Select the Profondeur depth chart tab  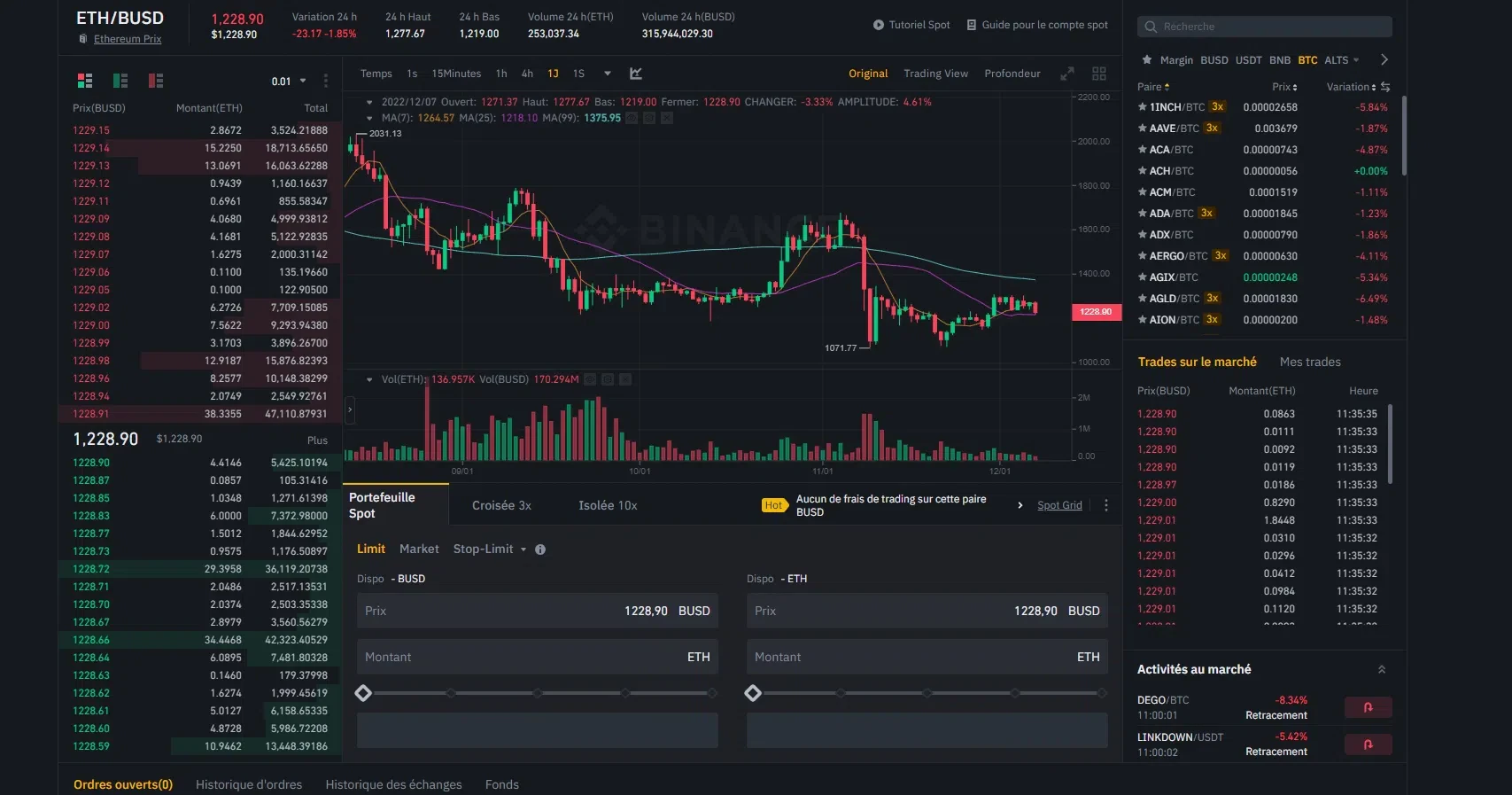pos(1012,74)
